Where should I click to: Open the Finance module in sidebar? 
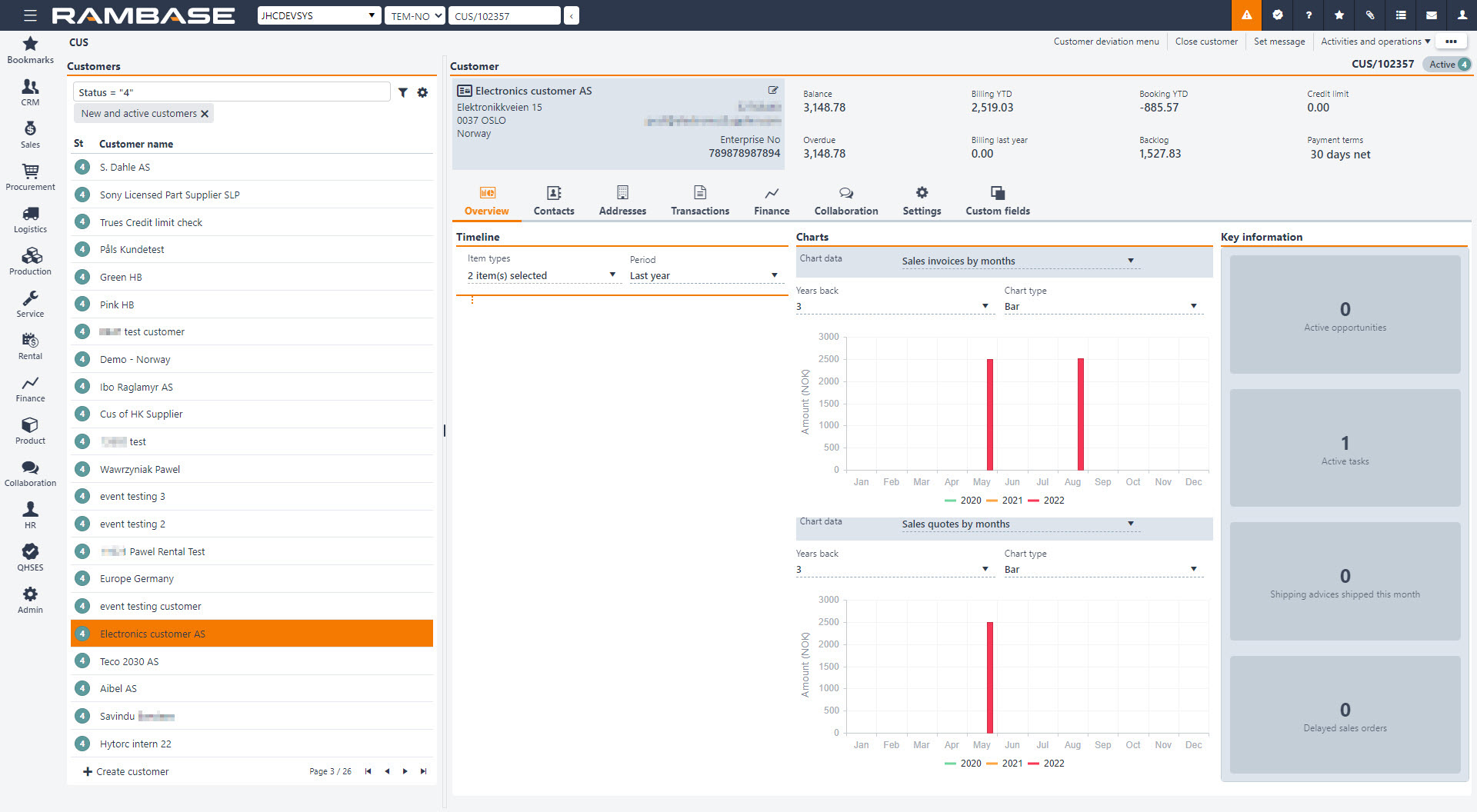click(30, 388)
